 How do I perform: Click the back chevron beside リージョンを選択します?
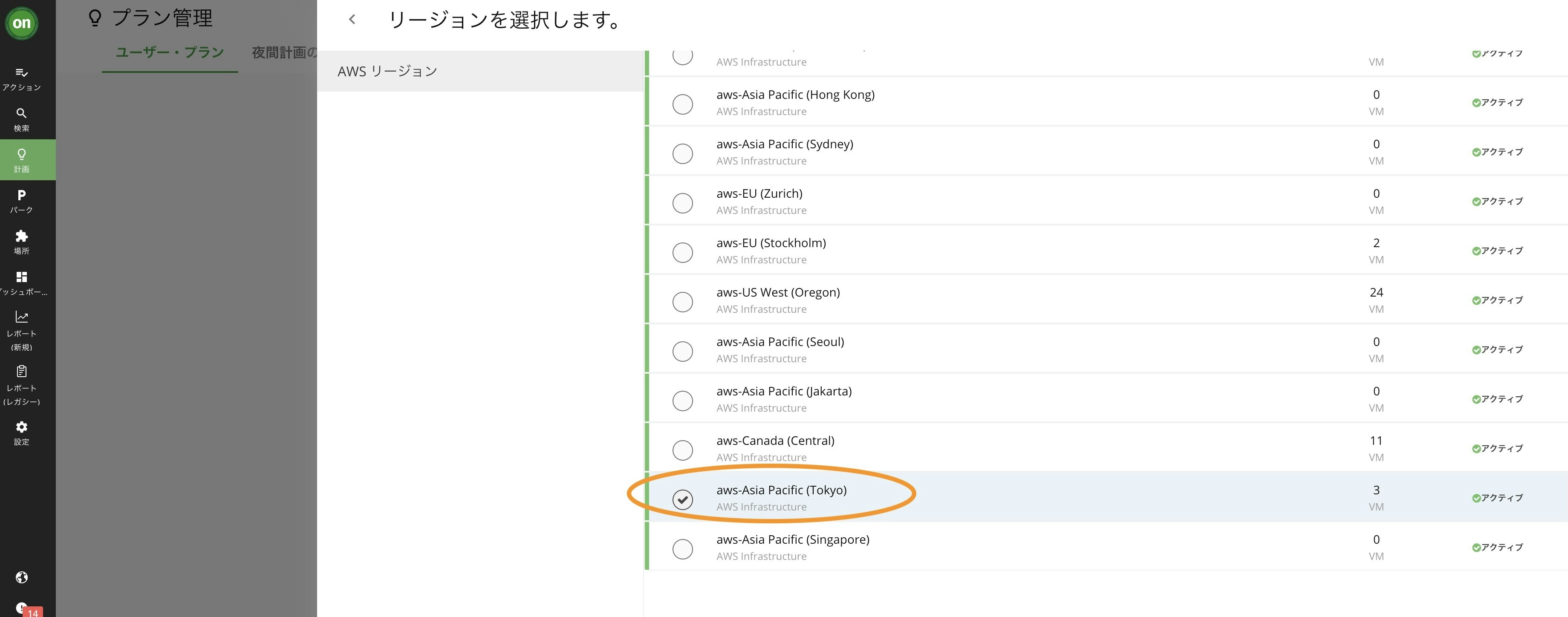(x=352, y=20)
